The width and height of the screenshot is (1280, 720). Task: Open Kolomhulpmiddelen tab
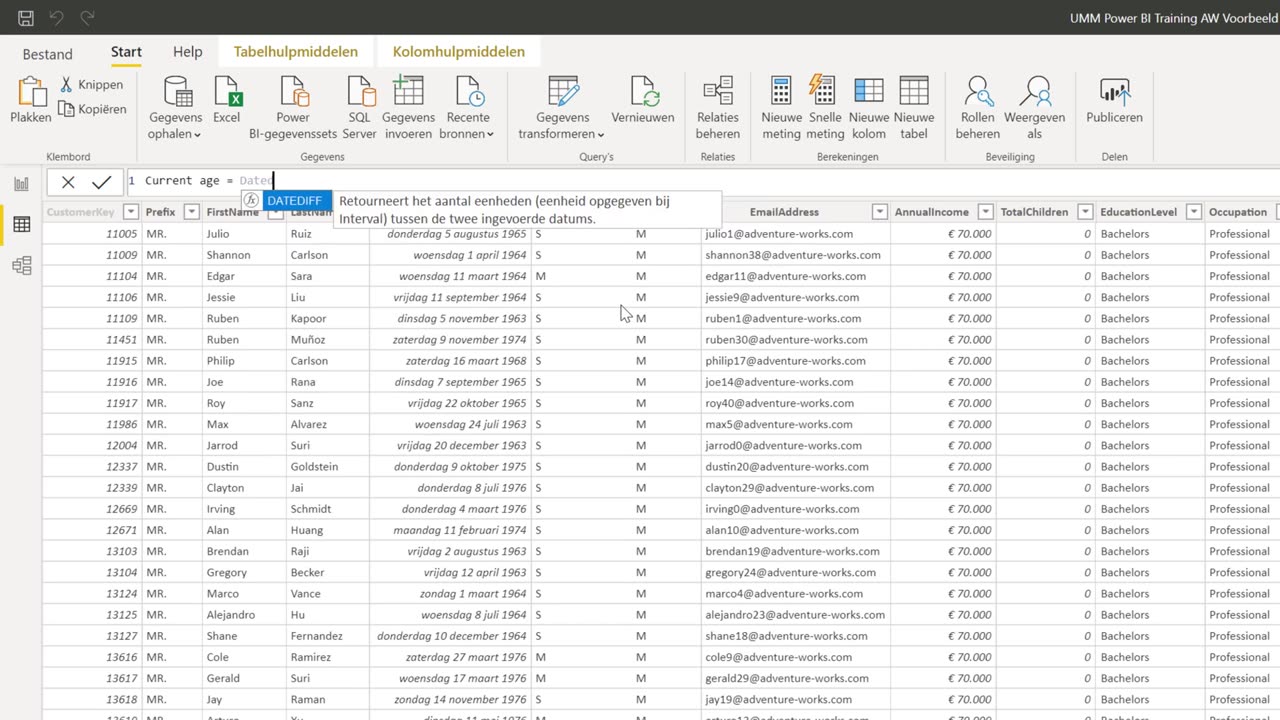(x=459, y=52)
